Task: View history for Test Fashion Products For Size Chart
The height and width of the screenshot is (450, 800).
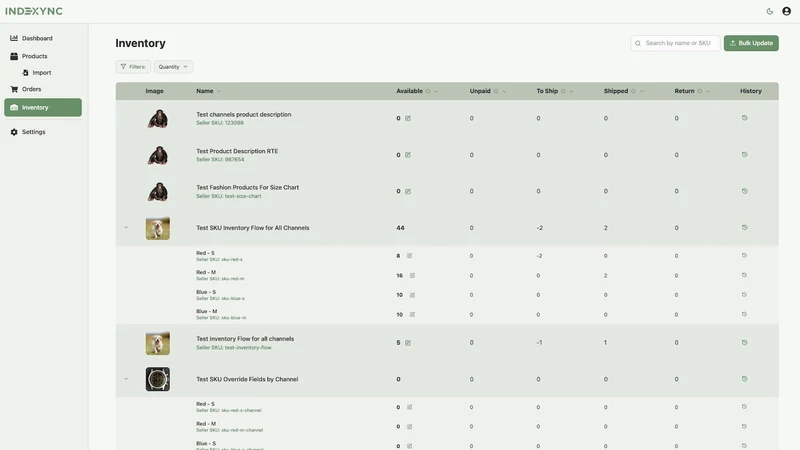Action: coord(744,191)
